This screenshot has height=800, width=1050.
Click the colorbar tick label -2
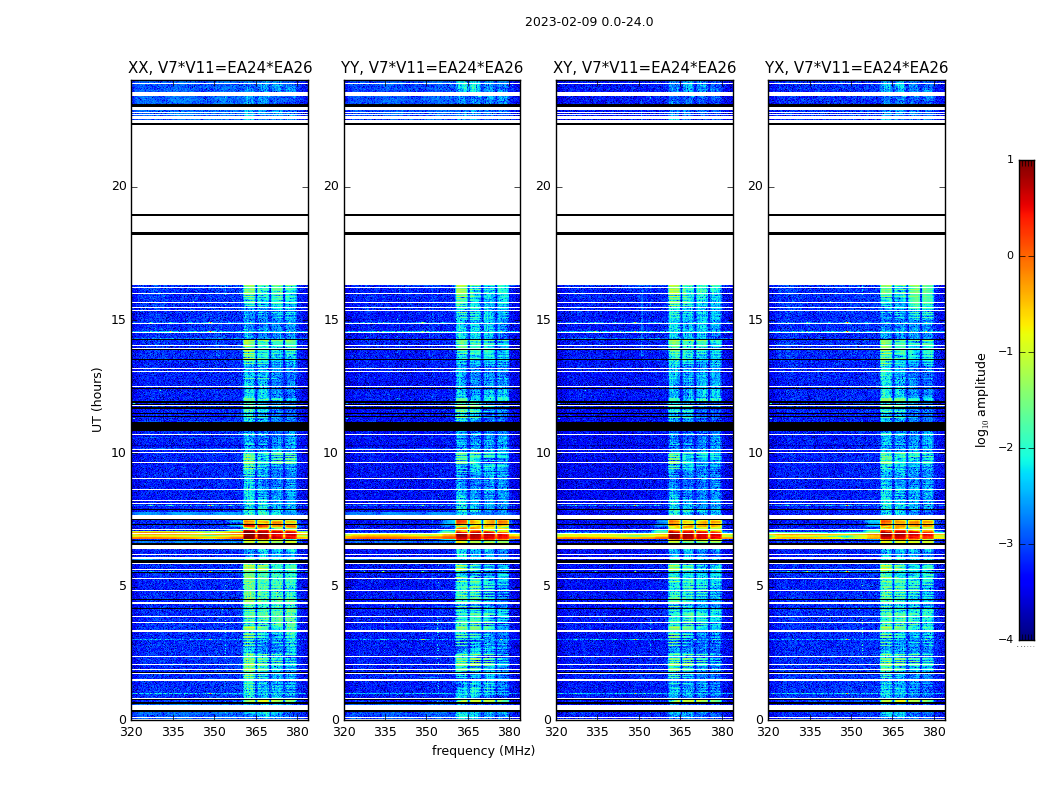[1009, 448]
